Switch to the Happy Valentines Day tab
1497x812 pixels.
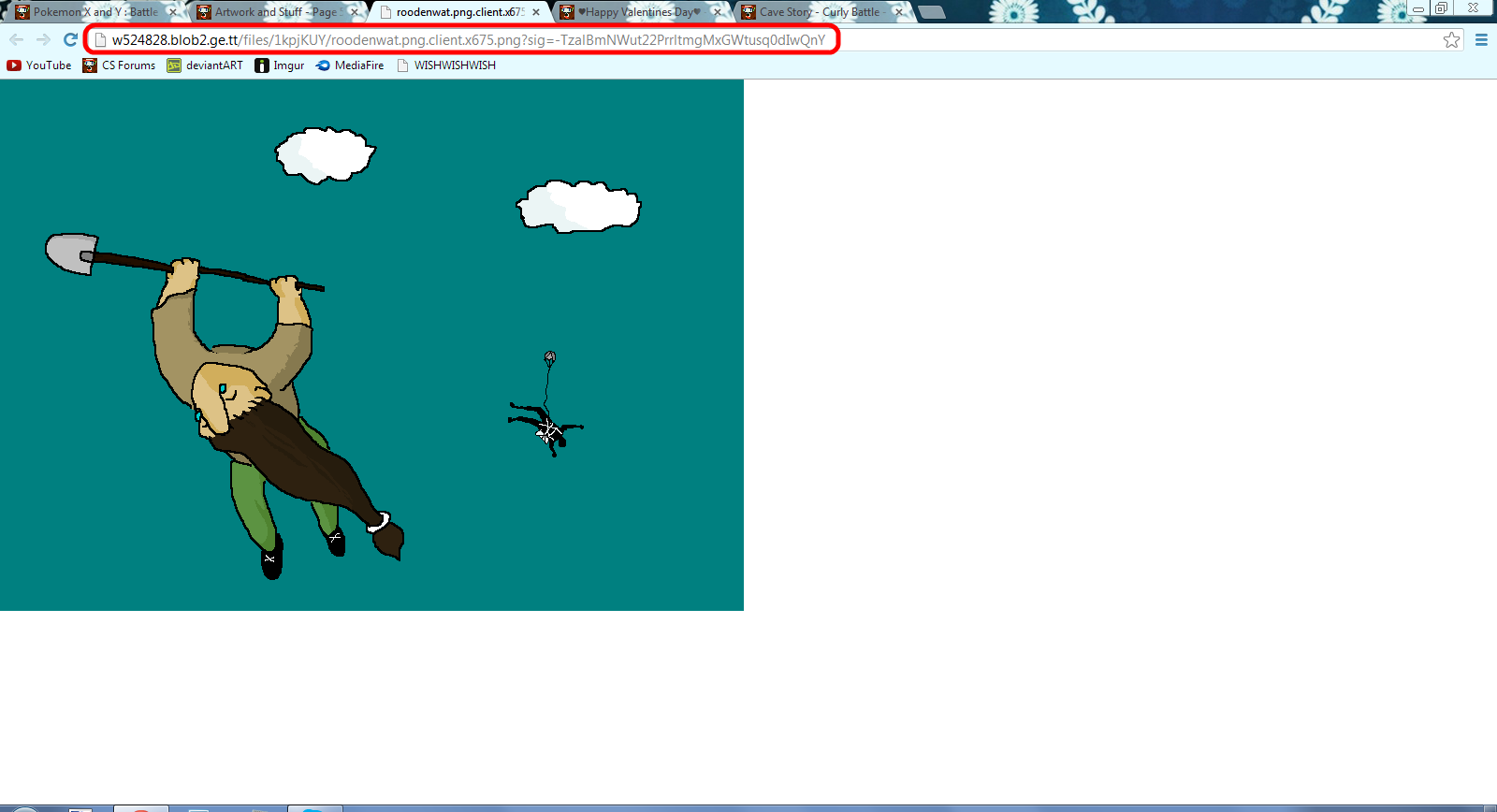tap(640, 12)
